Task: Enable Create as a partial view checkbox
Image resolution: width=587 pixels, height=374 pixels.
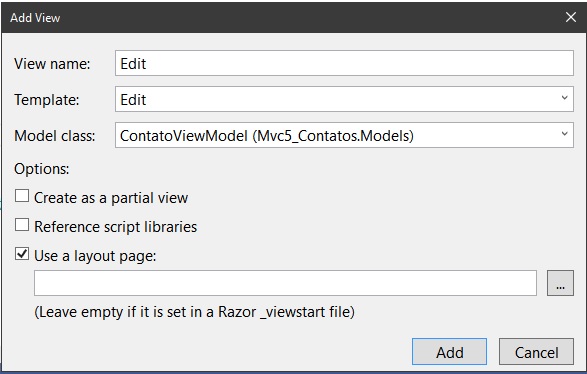Action: [x=22, y=196]
